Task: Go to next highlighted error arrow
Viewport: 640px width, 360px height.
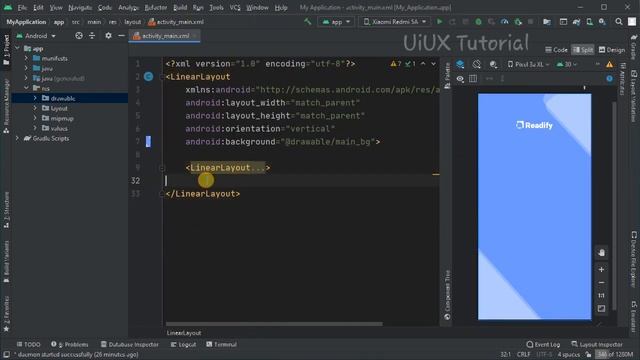Action: pos(433,64)
